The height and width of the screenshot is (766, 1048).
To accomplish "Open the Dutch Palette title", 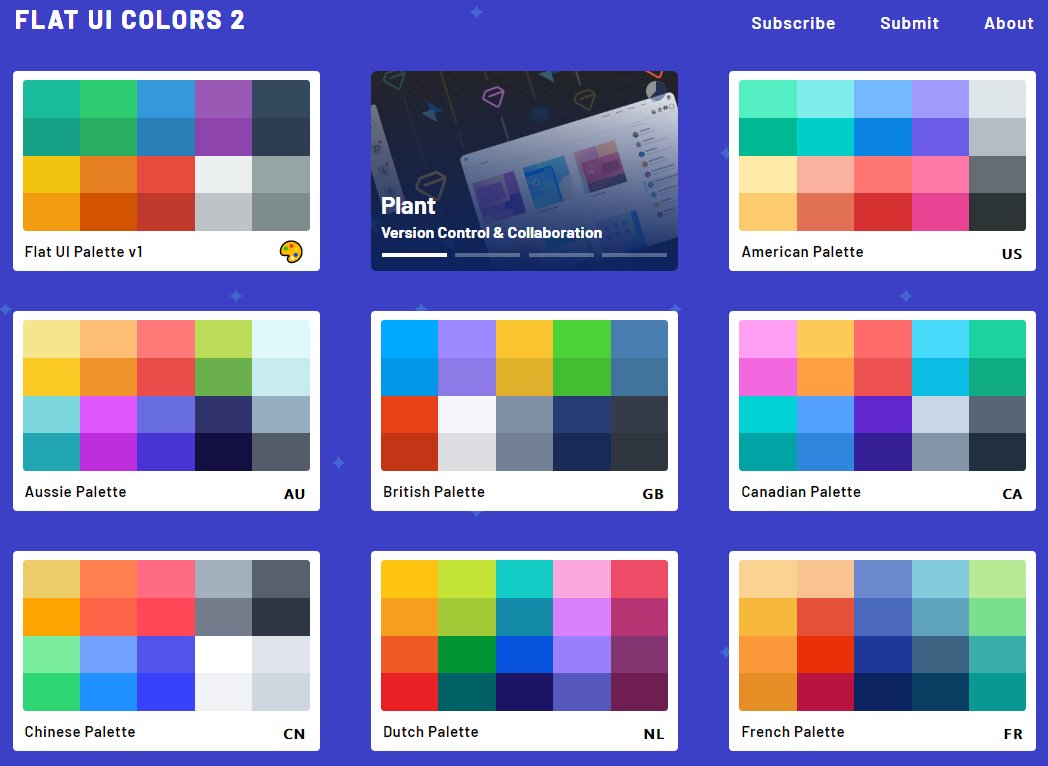I will 430,732.
